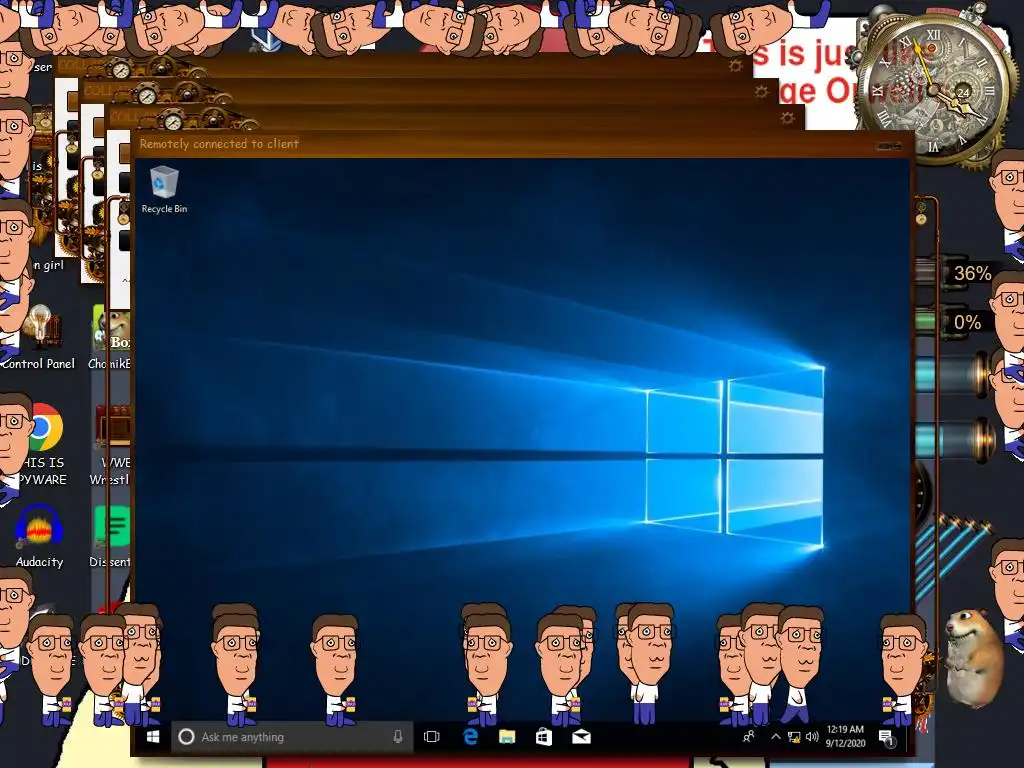Select the green Dissent desktop icon
The height and width of the screenshot is (768, 1024).
pyautogui.click(x=111, y=536)
